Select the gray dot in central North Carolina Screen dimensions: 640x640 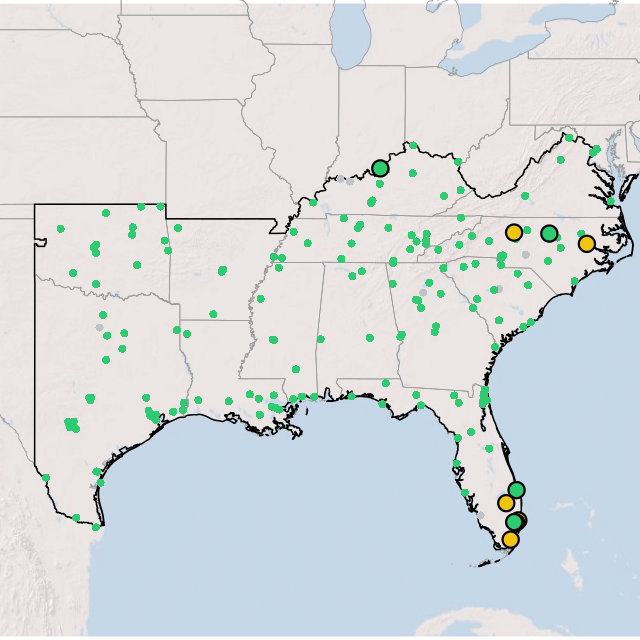(x=526, y=255)
